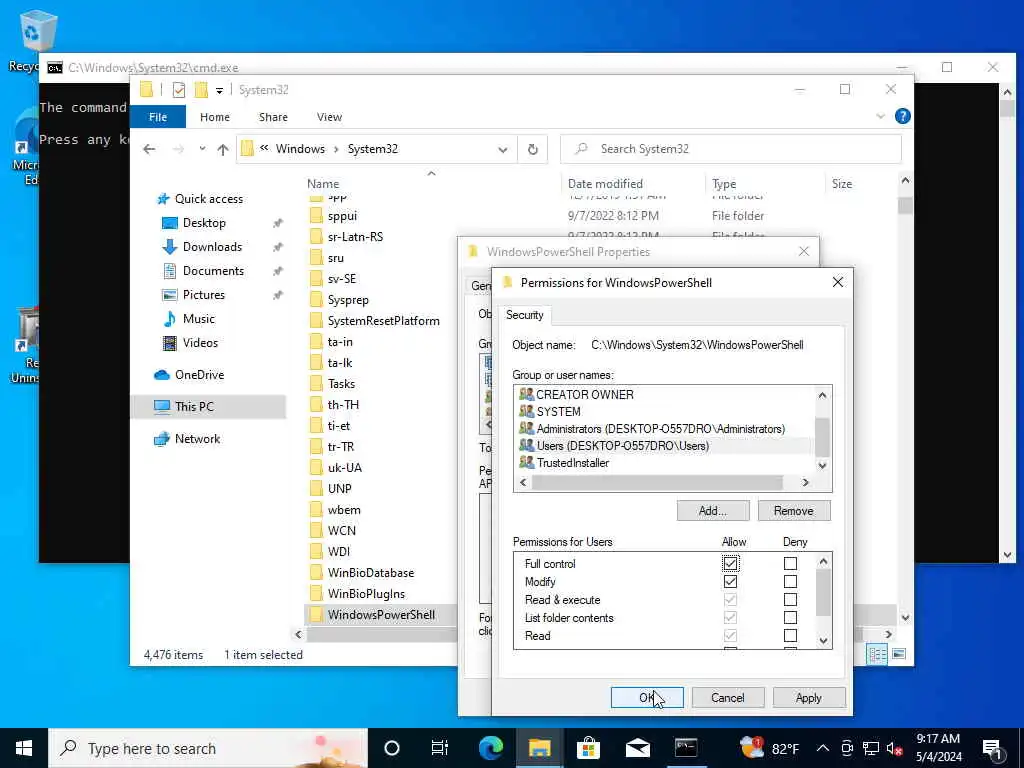Image resolution: width=1024 pixels, height=768 pixels.
Task: Expand hidden path breadcrumb chevrons
Action: tap(264, 148)
